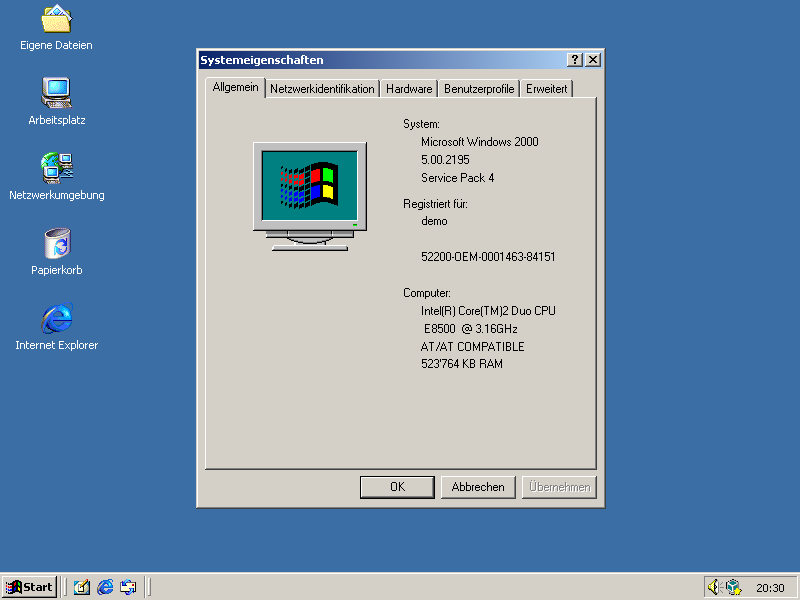Launch Outlook Express from quick launch bar
Viewport: 800px width, 600px height.
[x=128, y=587]
